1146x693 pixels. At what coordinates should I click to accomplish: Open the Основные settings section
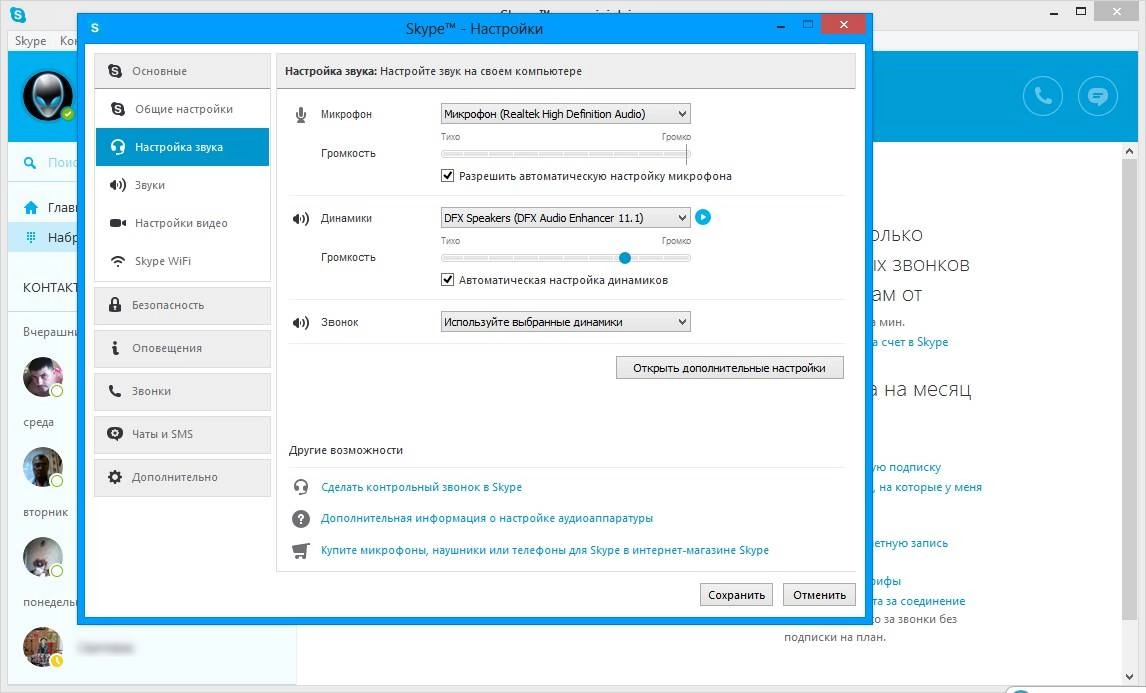pyautogui.click(x=182, y=71)
